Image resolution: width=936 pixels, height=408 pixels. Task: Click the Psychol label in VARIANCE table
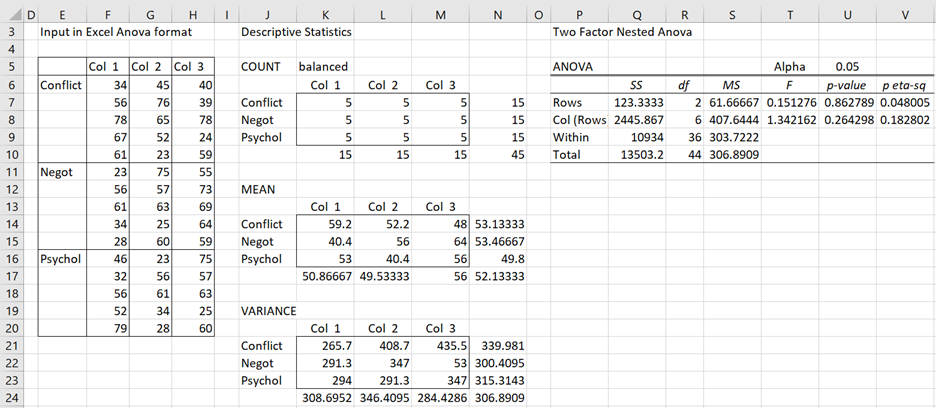click(x=261, y=381)
